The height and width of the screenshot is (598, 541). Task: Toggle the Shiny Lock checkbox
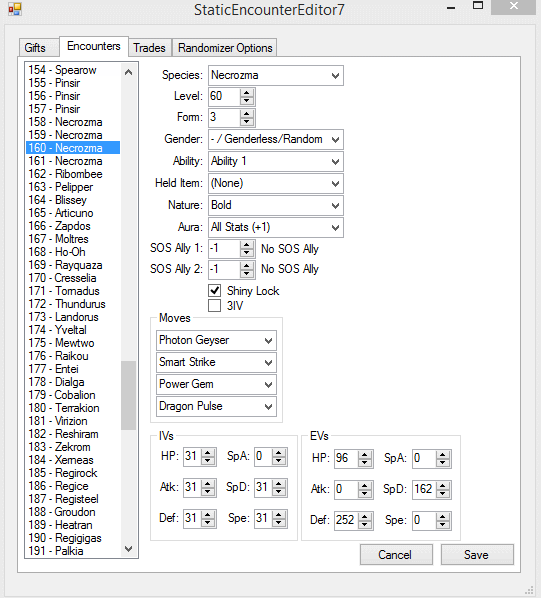coord(215,291)
